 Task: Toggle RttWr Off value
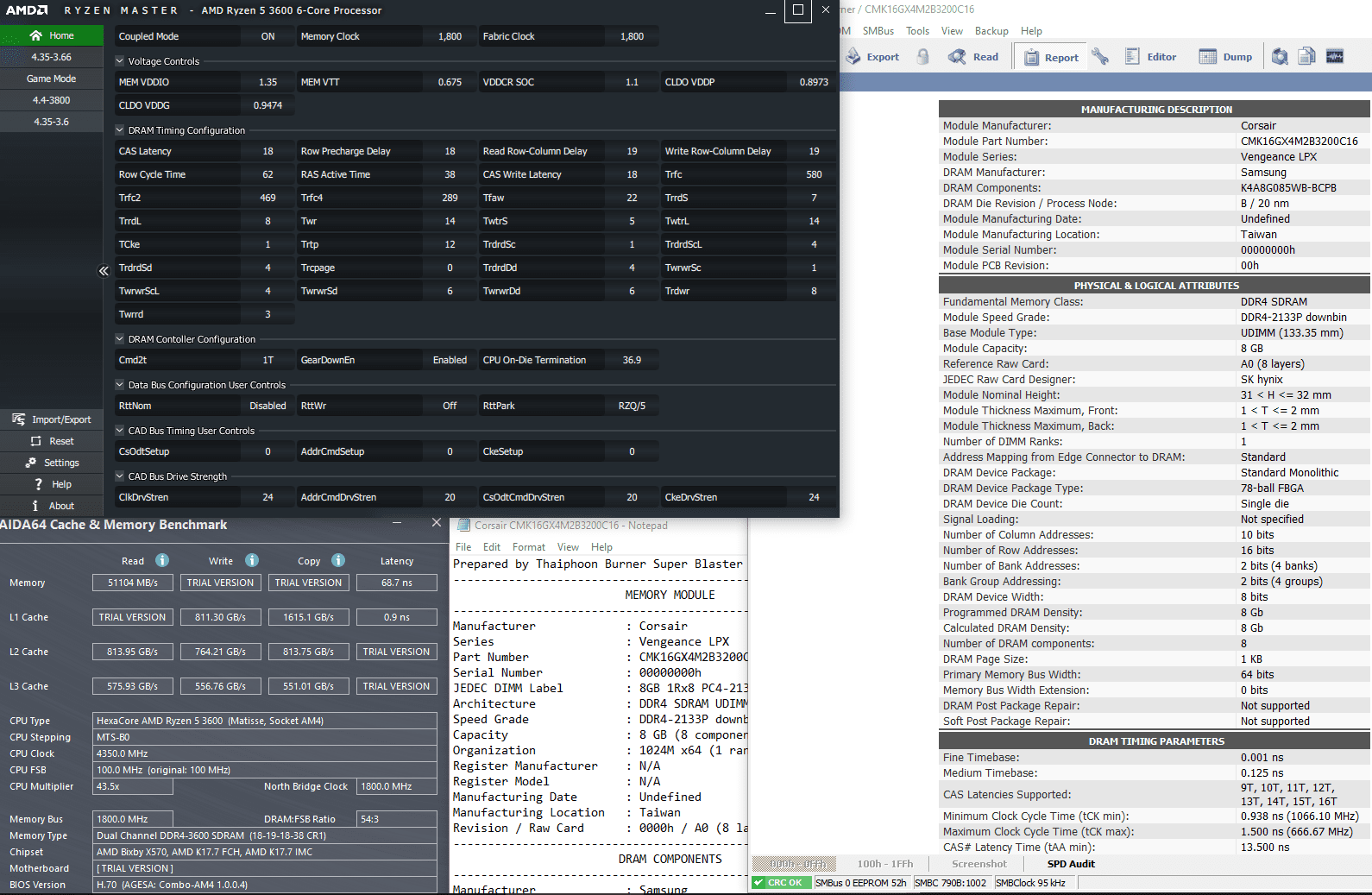pos(450,406)
